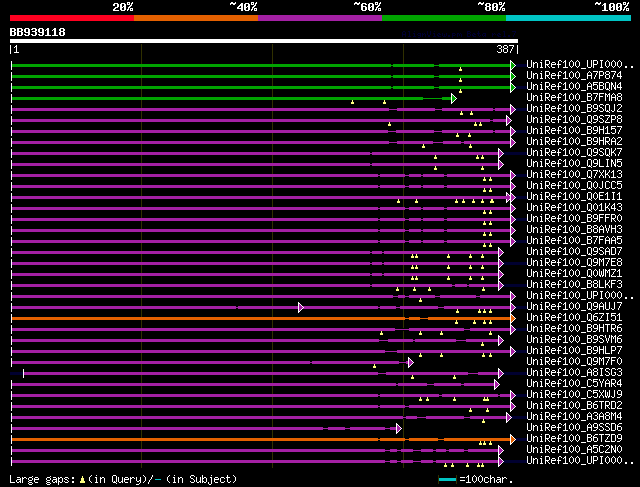The width and height of the screenshot is (640, 487).
Task: Select the query name BB939118
Action: point(38,32)
